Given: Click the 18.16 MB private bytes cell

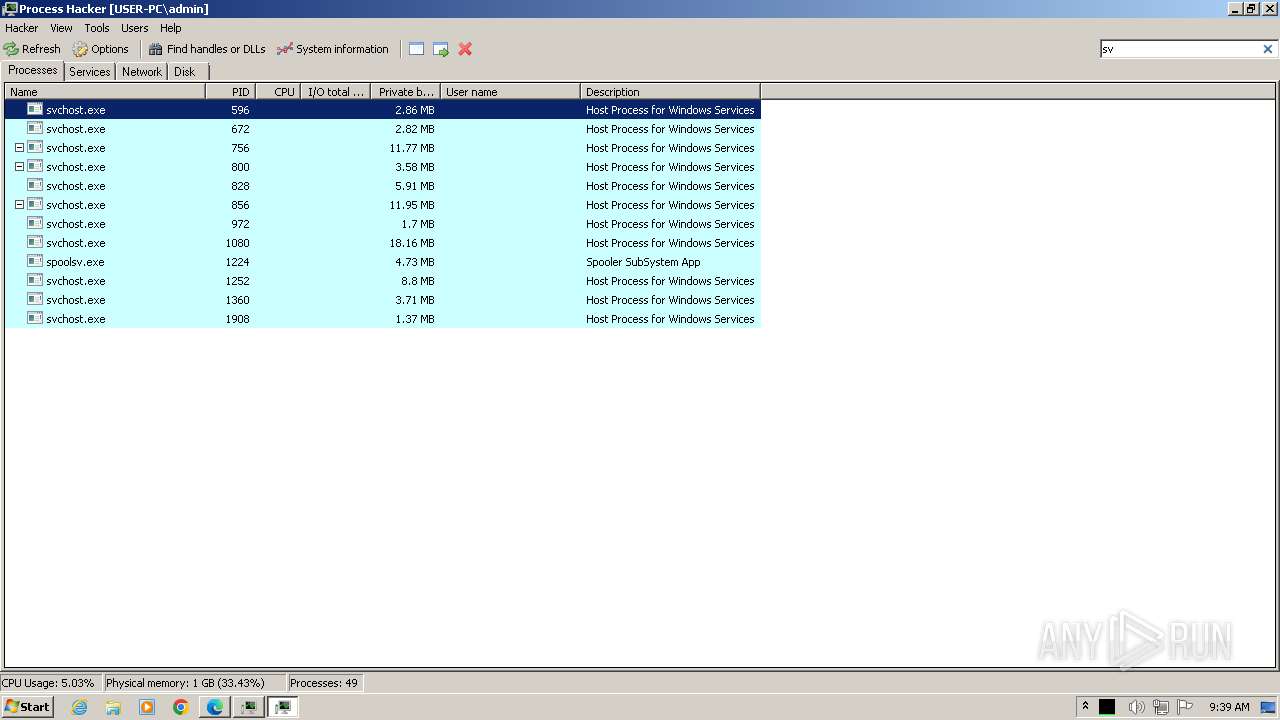Looking at the screenshot, I should point(412,243).
